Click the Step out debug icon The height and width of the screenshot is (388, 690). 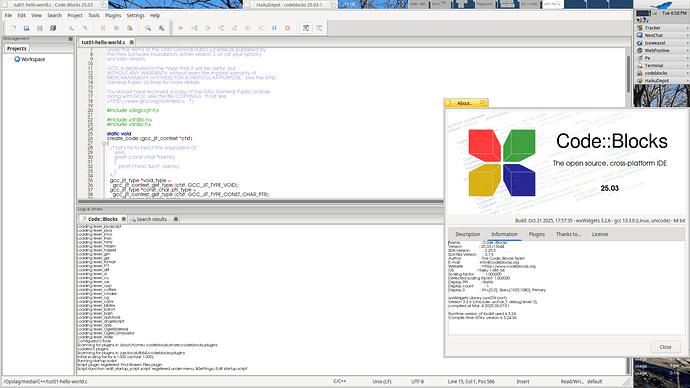click(x=234, y=28)
